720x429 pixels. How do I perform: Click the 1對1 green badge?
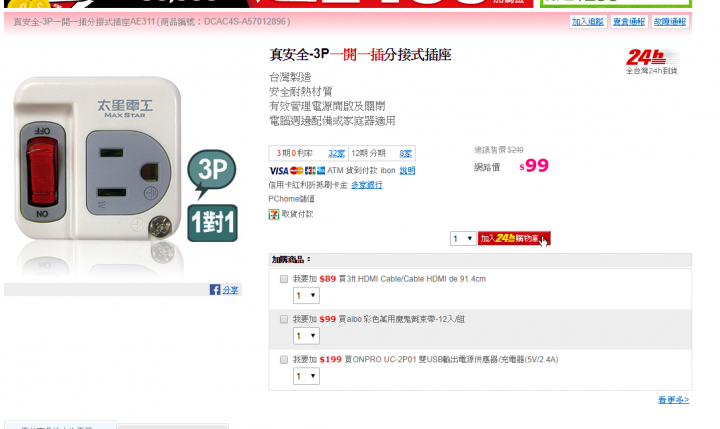click(x=213, y=223)
